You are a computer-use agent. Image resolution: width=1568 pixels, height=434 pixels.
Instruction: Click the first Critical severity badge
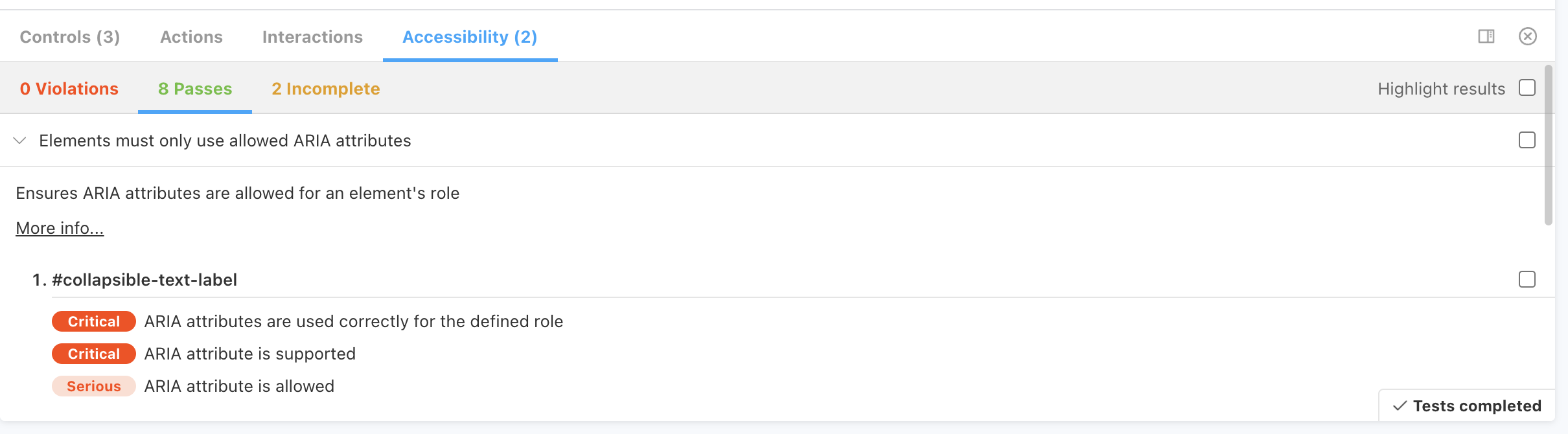[94, 322]
